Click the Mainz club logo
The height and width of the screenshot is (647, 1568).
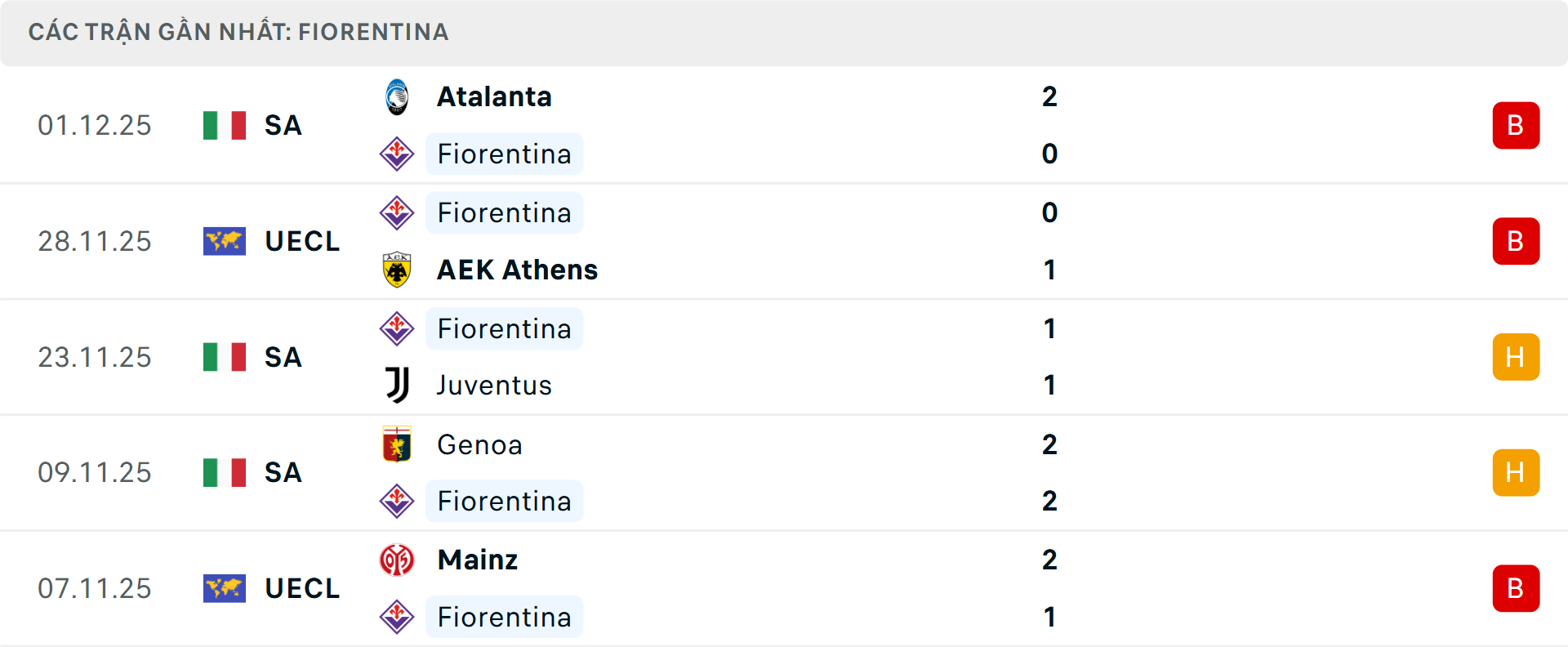click(x=398, y=560)
